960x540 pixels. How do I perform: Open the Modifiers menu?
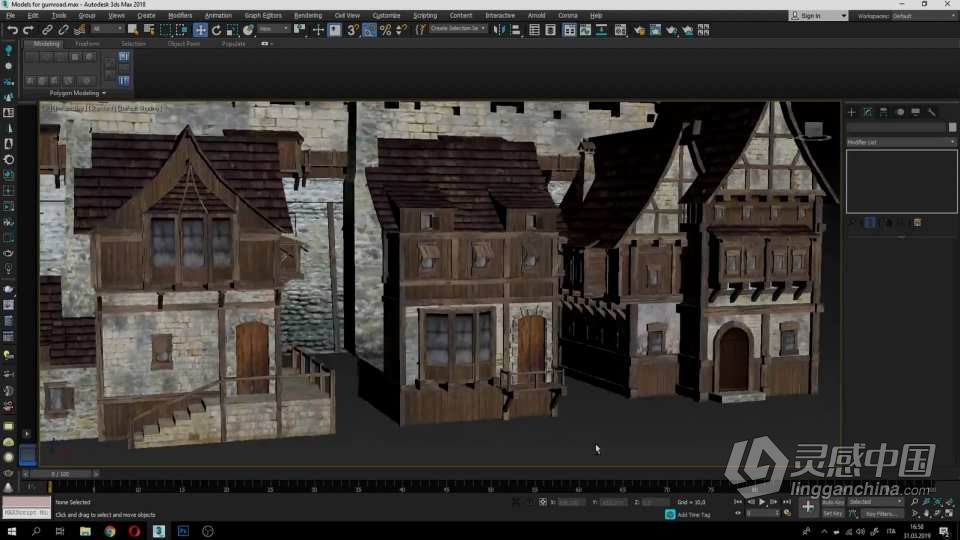click(180, 15)
